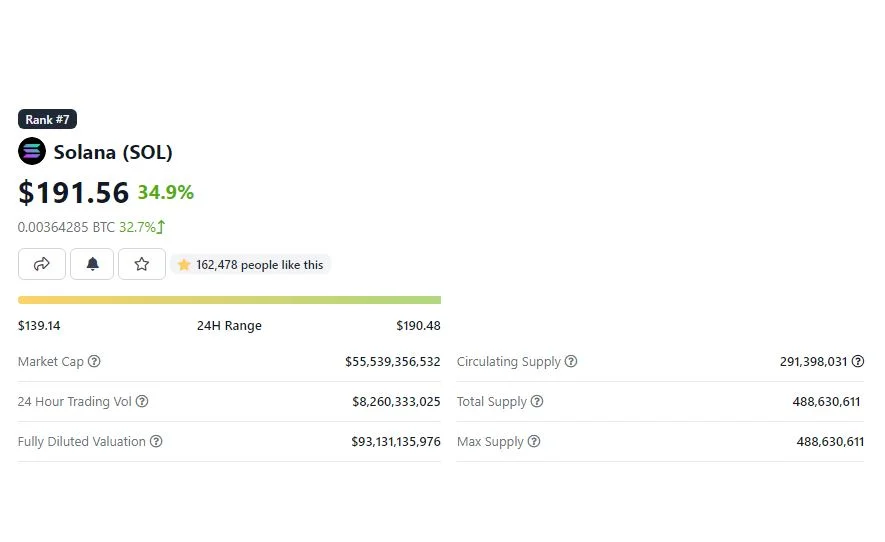Viewport: 885px width, 542px height.
Task: Click info icon beside 291,398,031 value
Action: pos(858,361)
